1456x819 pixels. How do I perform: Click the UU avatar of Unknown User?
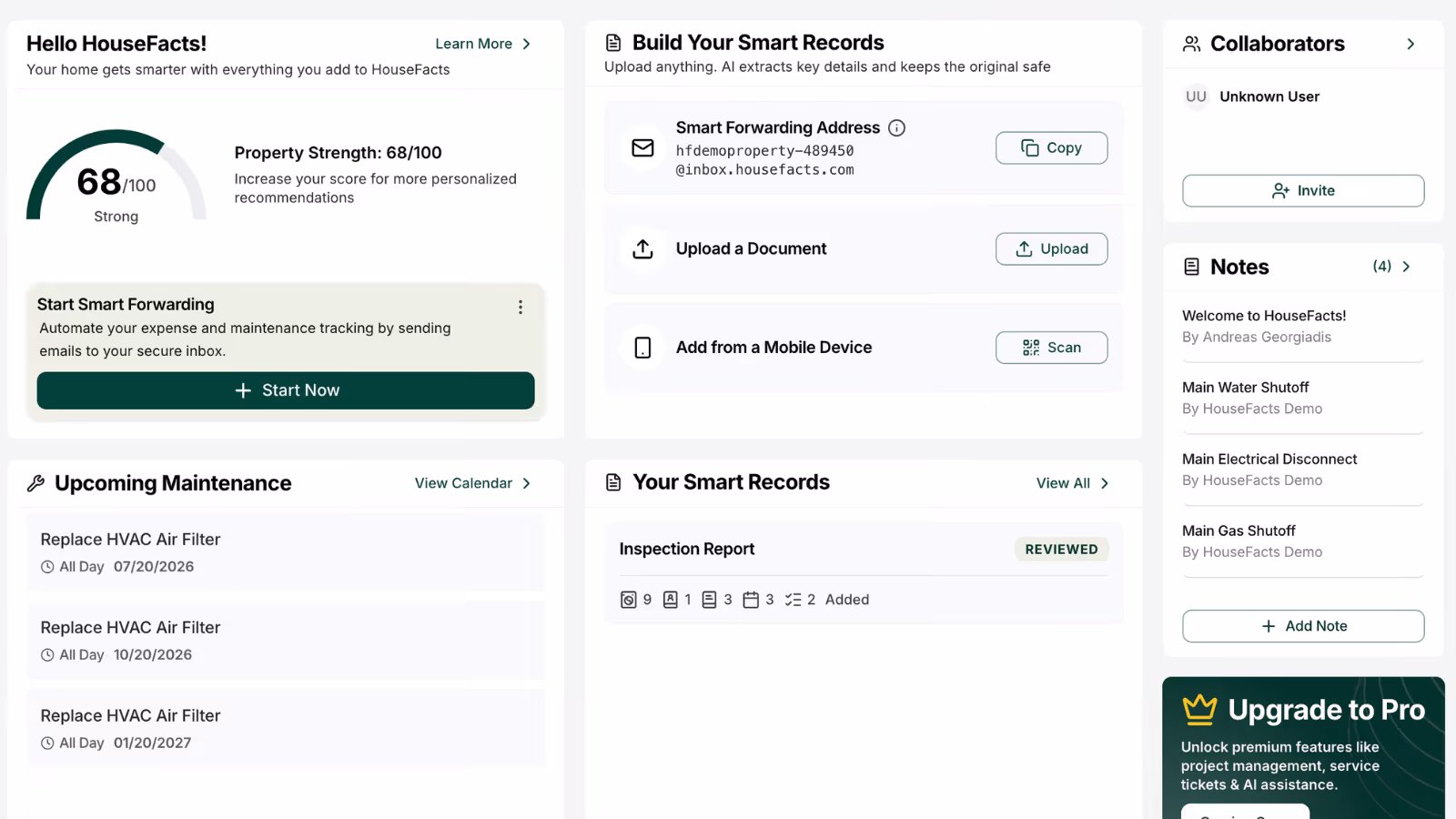point(1196,96)
